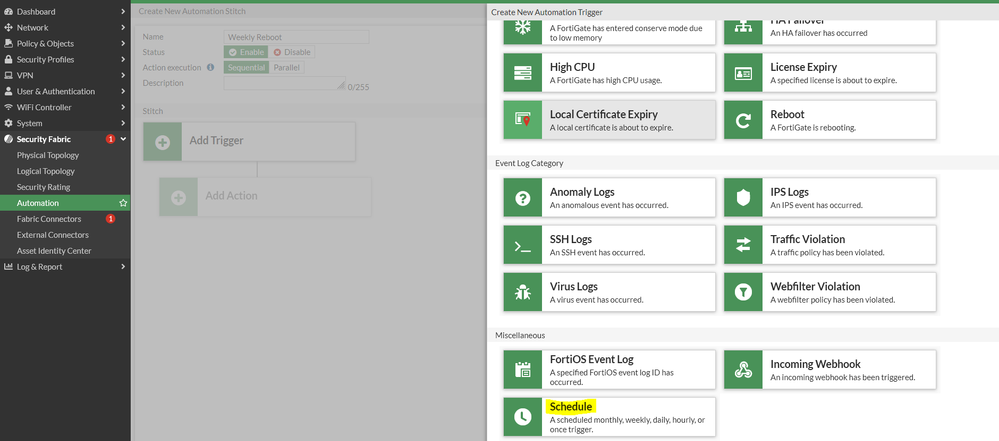Set Status to Disable
Screen dimensions: 999x441
point(292,52)
